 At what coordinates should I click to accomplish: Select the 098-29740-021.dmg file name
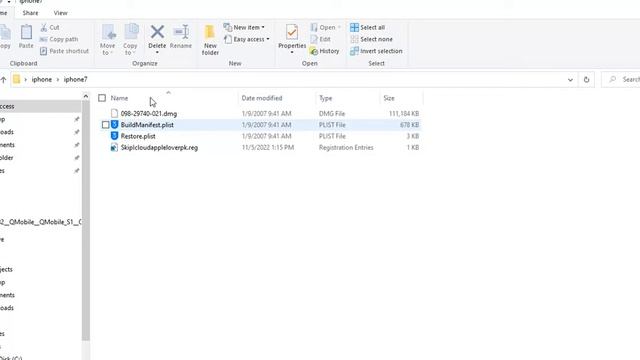click(x=149, y=113)
